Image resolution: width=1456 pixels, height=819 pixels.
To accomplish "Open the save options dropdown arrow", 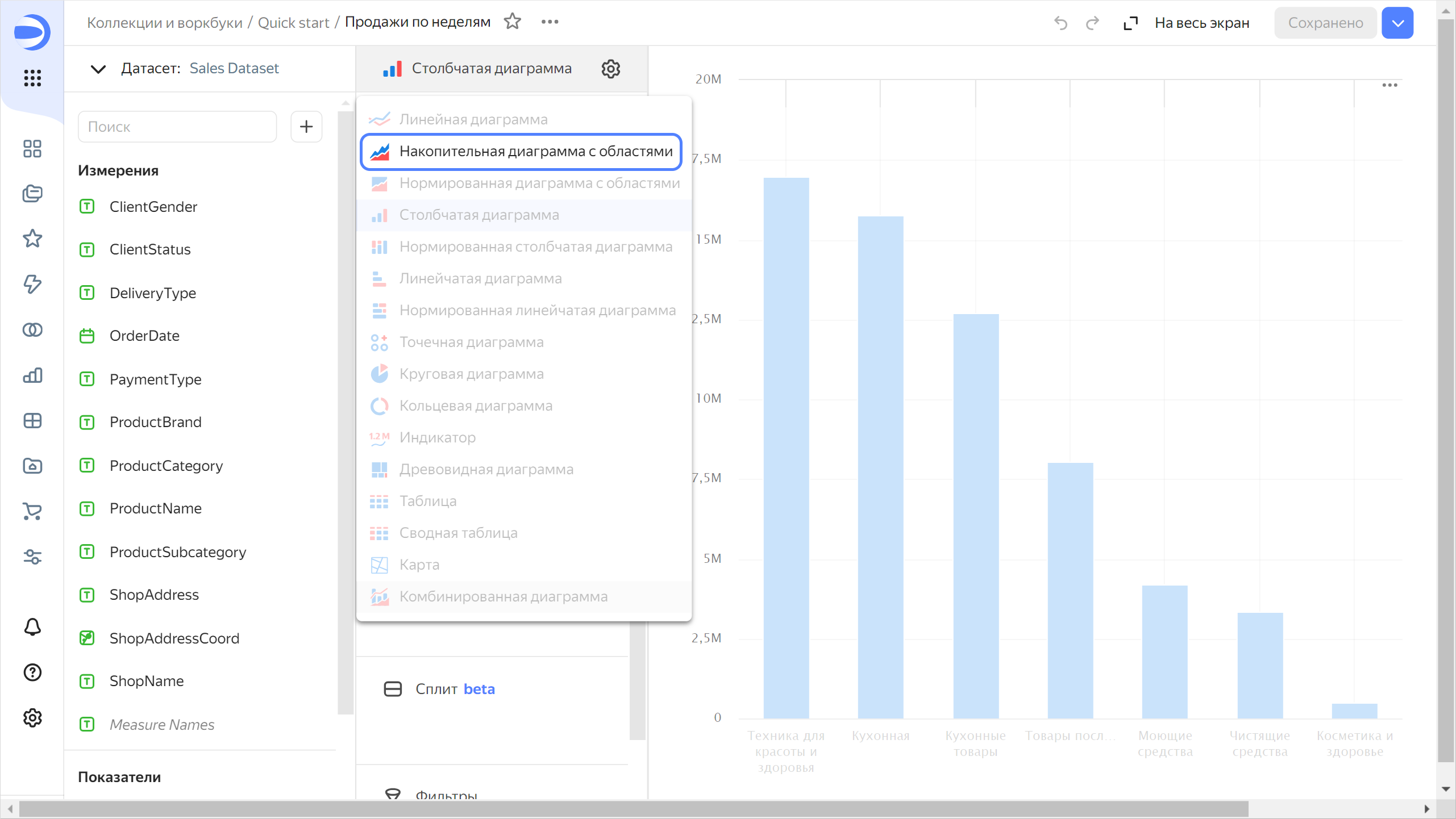I will coord(1397,23).
